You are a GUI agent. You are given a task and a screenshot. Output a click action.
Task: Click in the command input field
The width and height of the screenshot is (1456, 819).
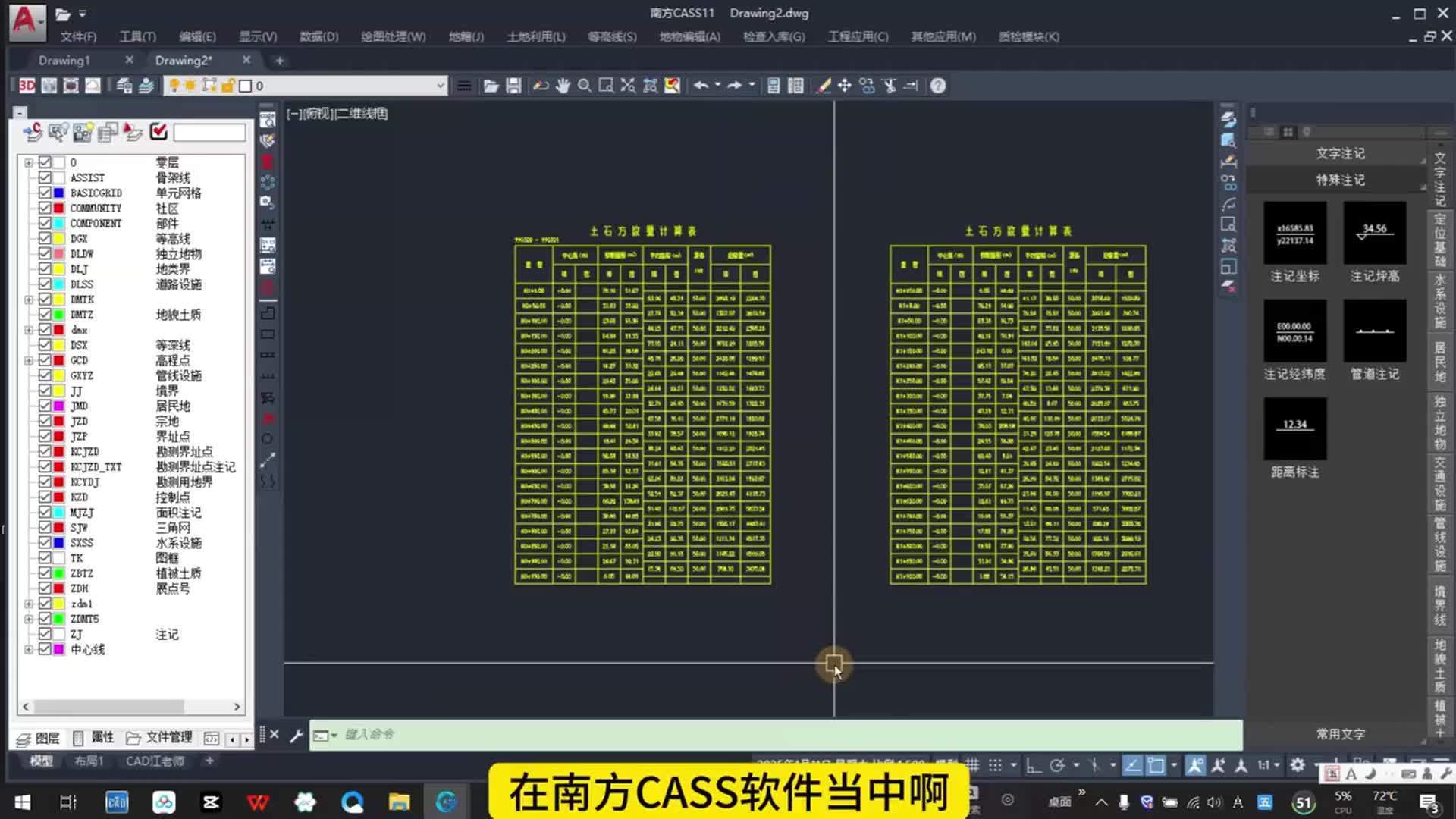531,734
